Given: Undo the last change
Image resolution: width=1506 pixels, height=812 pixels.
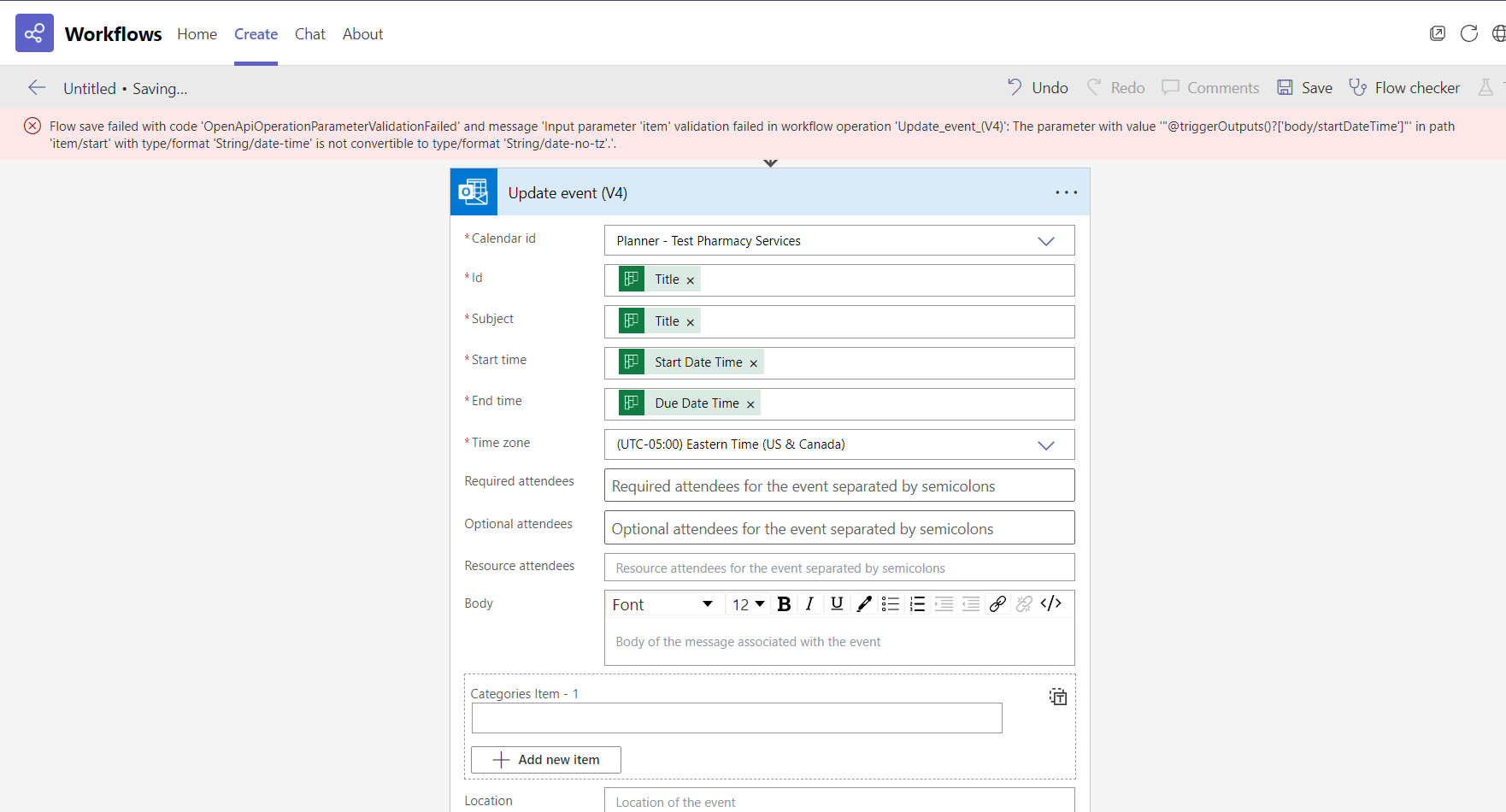Looking at the screenshot, I should tap(1038, 87).
